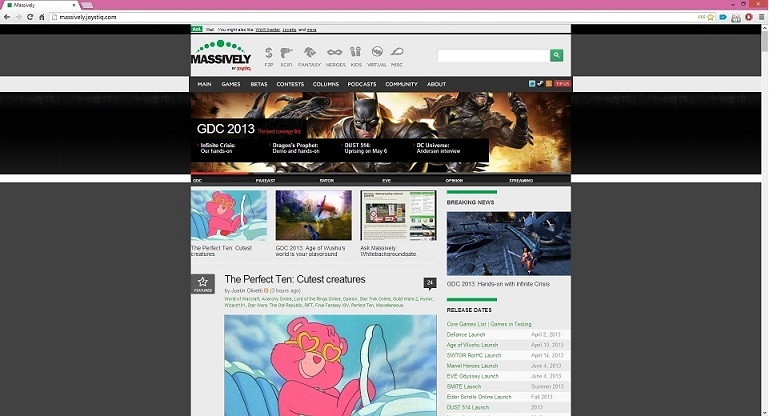The image size is (769, 416).
Task: Click the Age of Wushu thumbnail image
Action: click(314, 215)
